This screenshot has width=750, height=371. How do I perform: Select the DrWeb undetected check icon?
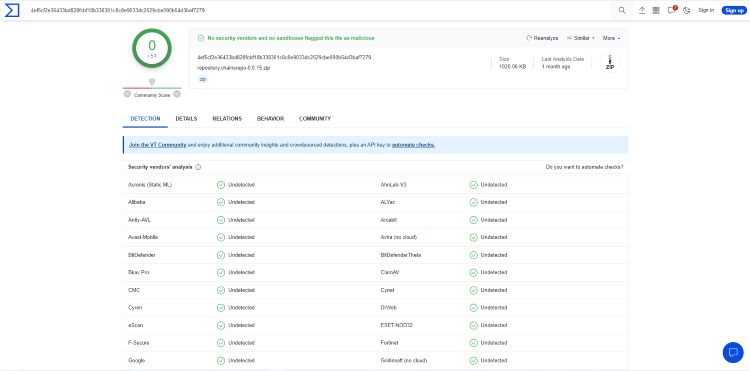pos(474,308)
